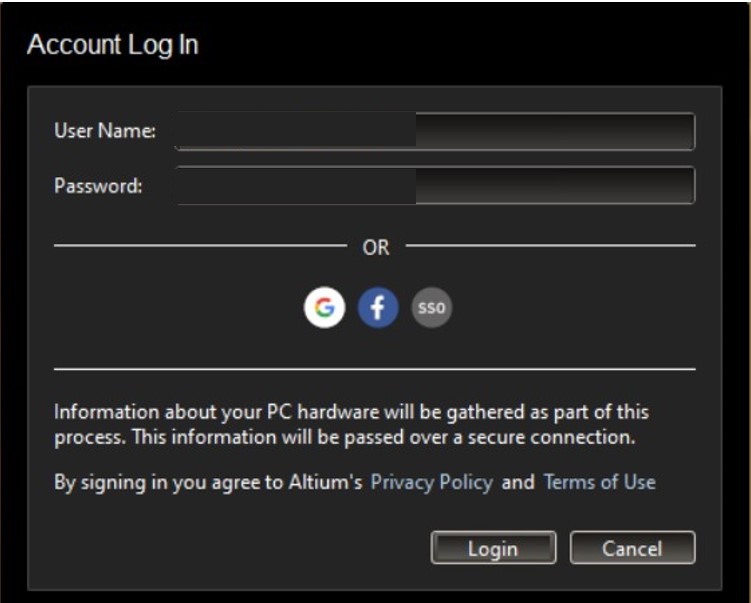Select the SSO login icon

pos(432,308)
